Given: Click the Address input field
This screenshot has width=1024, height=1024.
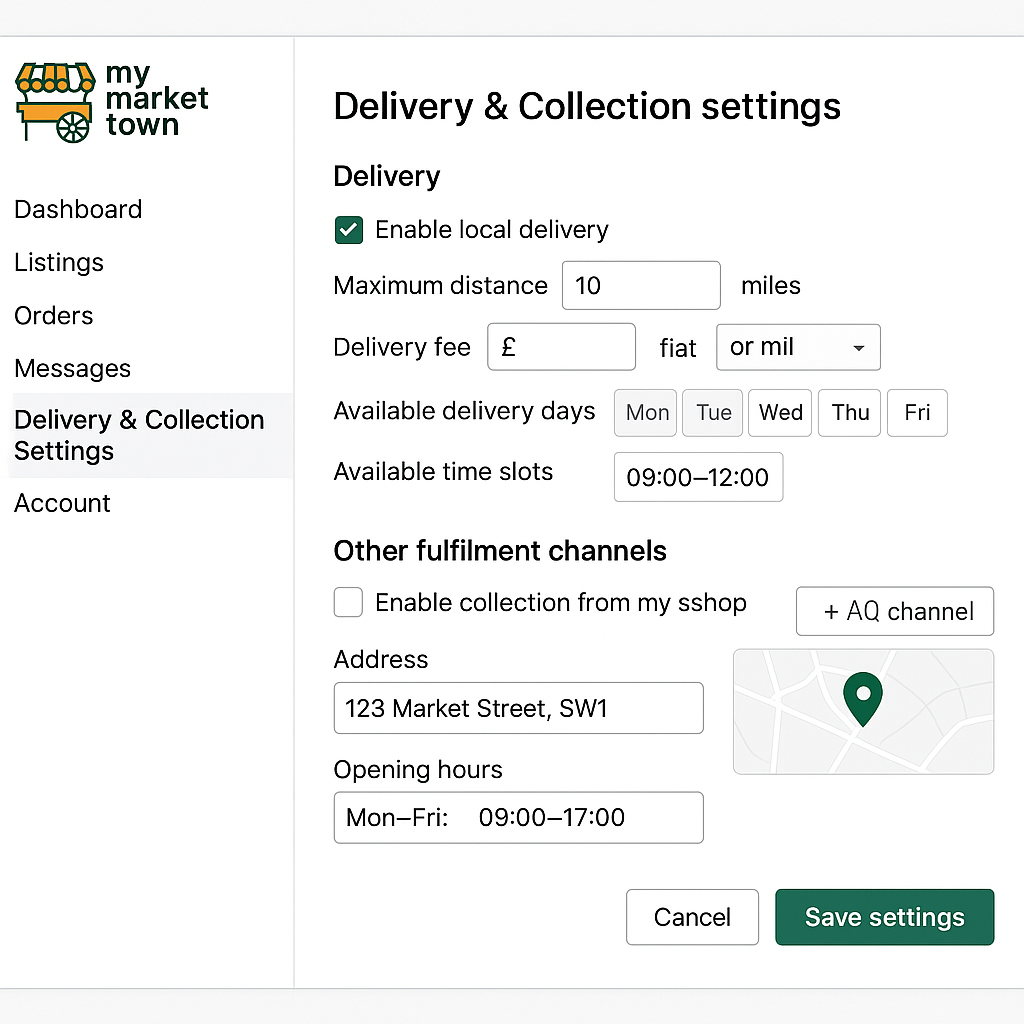Looking at the screenshot, I should point(518,708).
